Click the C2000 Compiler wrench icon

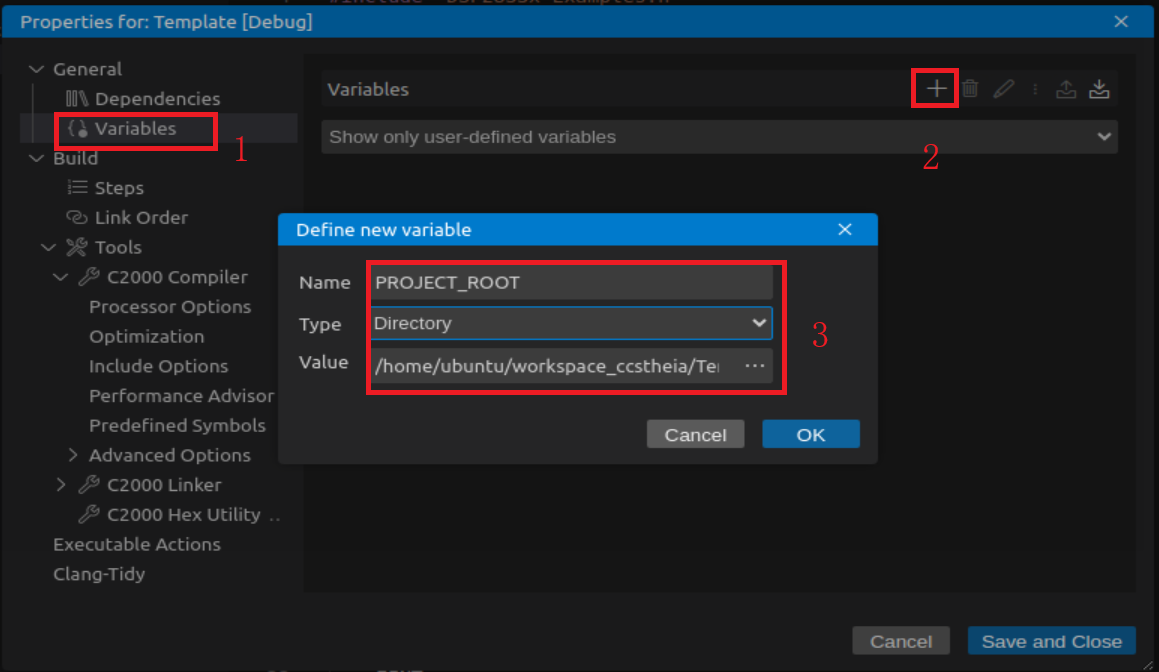coord(89,277)
